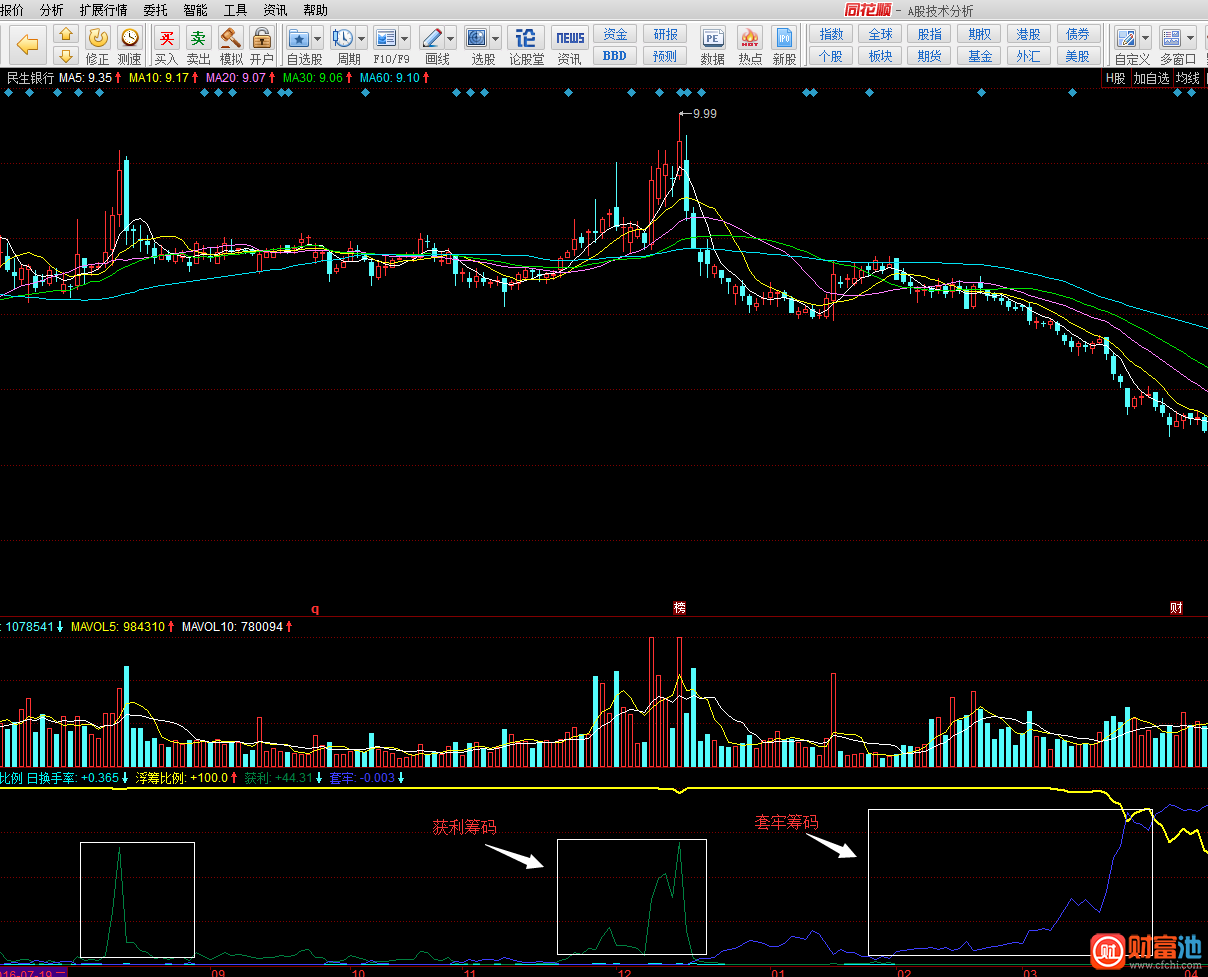This screenshot has height=977, width=1208.
Task: Click the 指数 index button
Action: pos(831,34)
